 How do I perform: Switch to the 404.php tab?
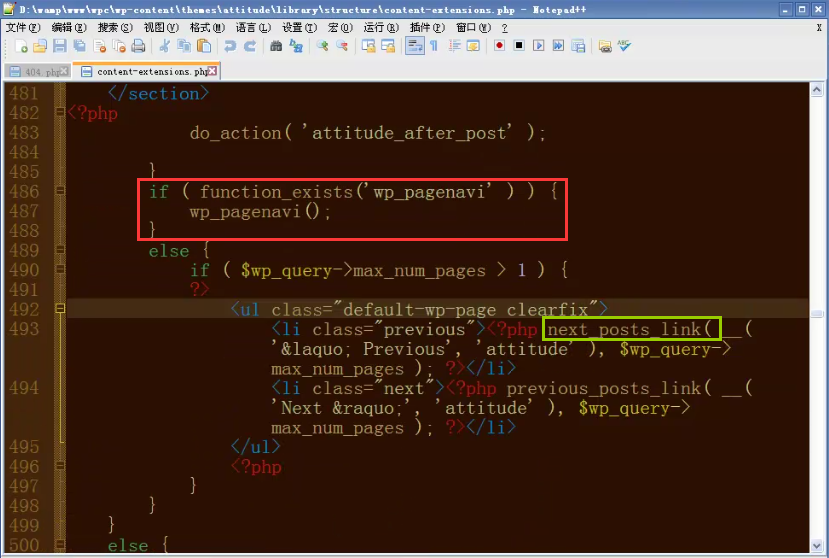click(x=37, y=71)
